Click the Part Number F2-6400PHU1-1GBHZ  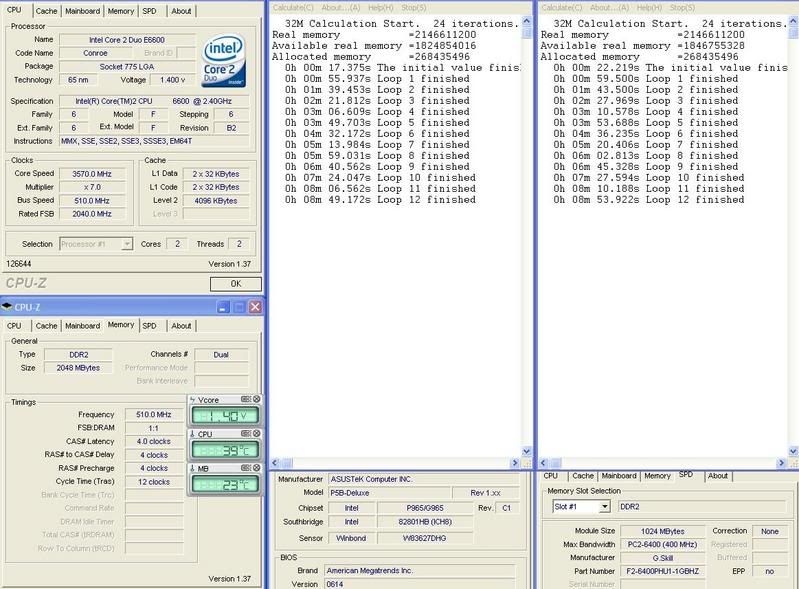(x=662, y=571)
